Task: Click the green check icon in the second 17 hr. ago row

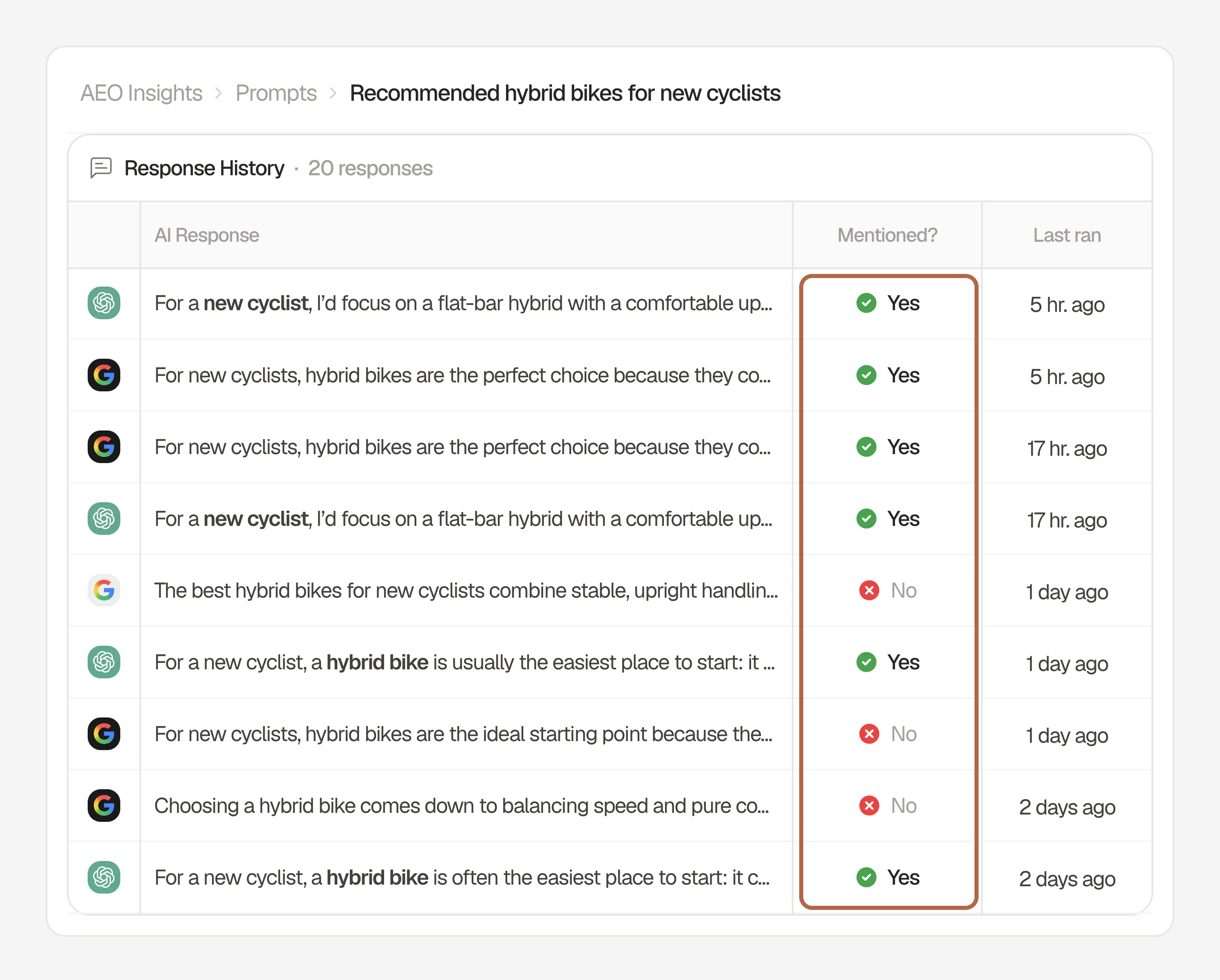Action: 866,519
